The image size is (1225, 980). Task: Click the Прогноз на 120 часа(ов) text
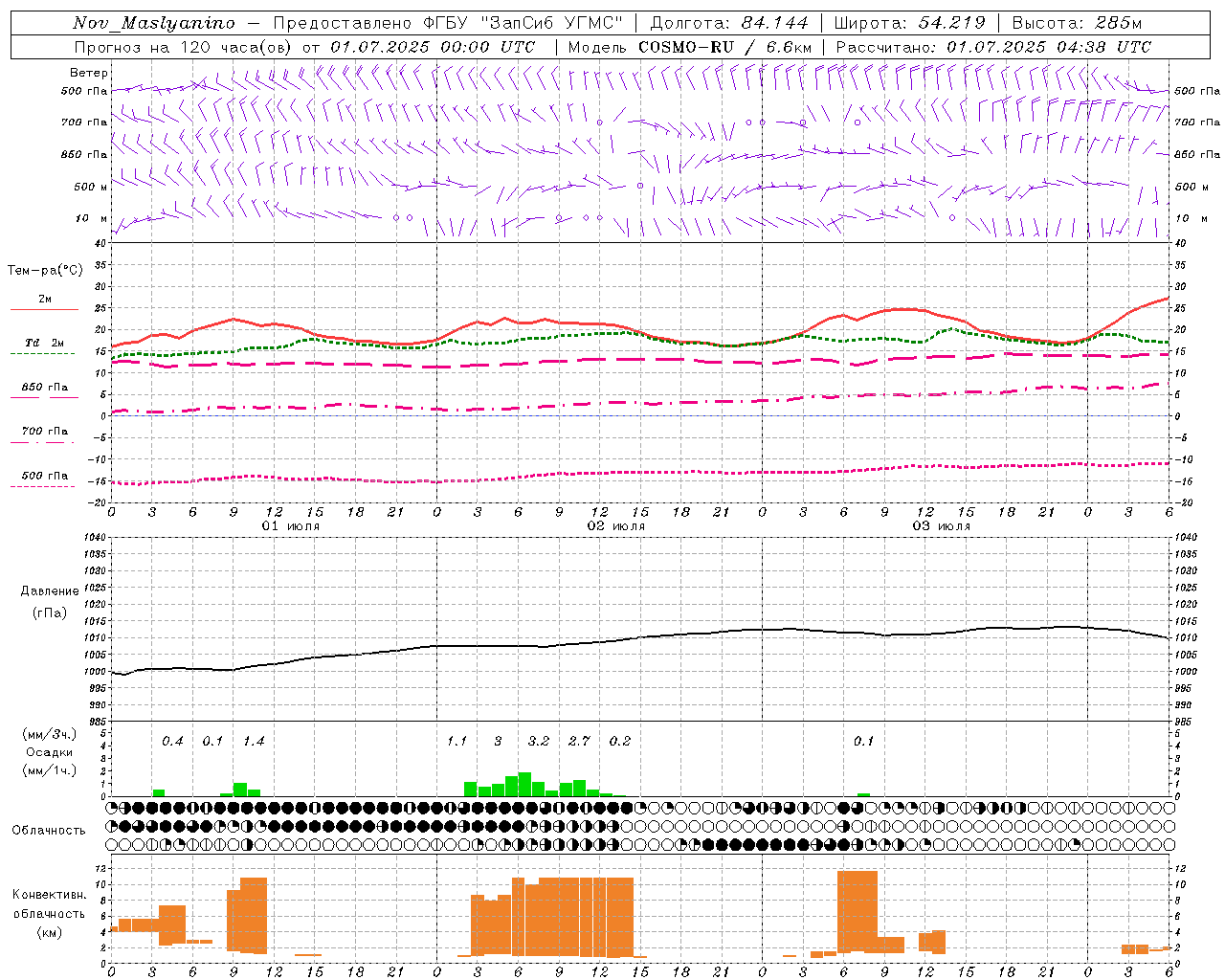click(185, 47)
